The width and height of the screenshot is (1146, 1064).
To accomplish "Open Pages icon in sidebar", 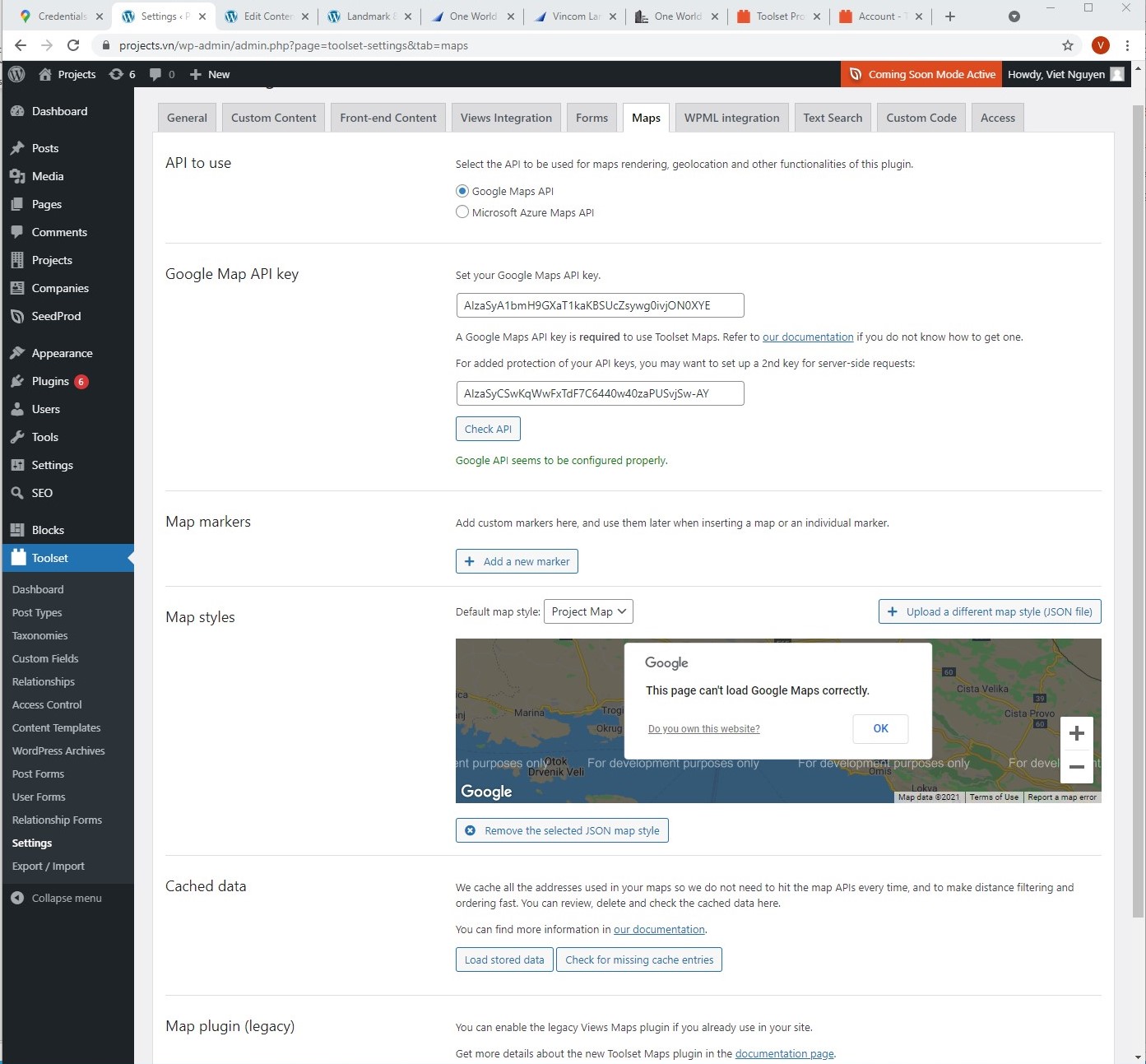I will (17, 204).
